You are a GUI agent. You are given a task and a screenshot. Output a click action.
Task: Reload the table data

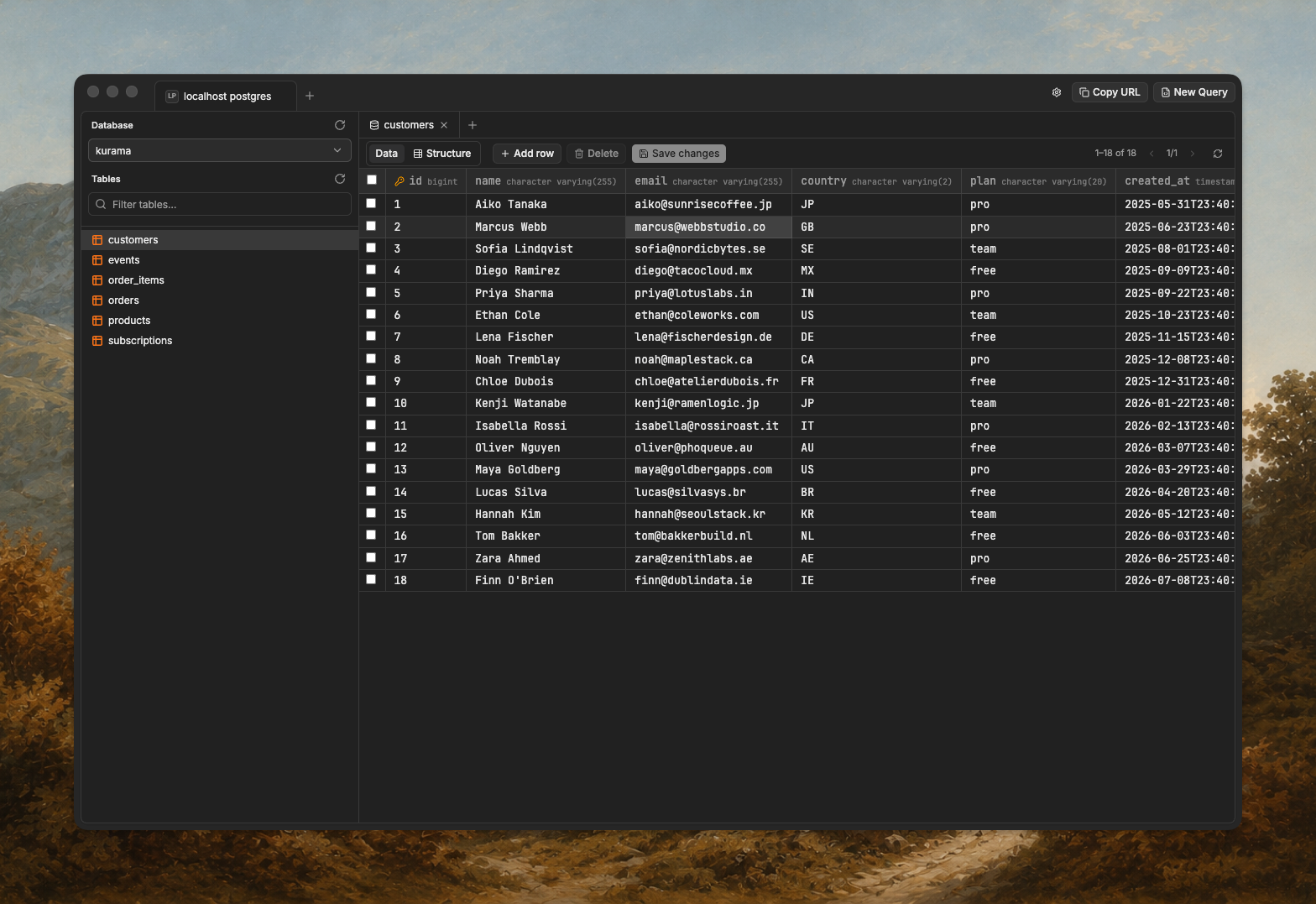point(1218,154)
